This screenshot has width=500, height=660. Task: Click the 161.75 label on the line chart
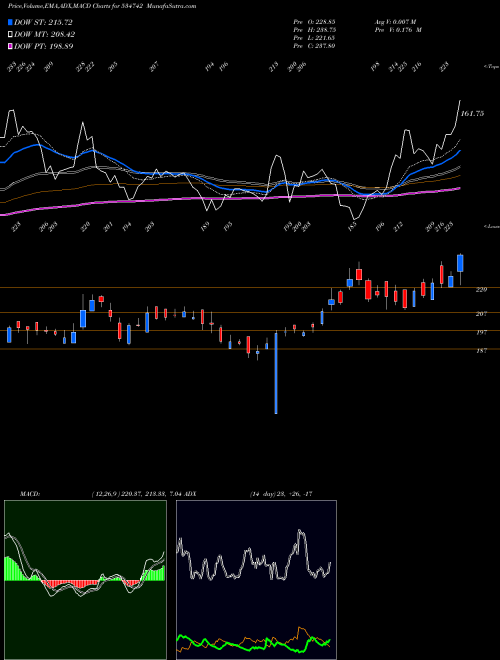coord(473,114)
